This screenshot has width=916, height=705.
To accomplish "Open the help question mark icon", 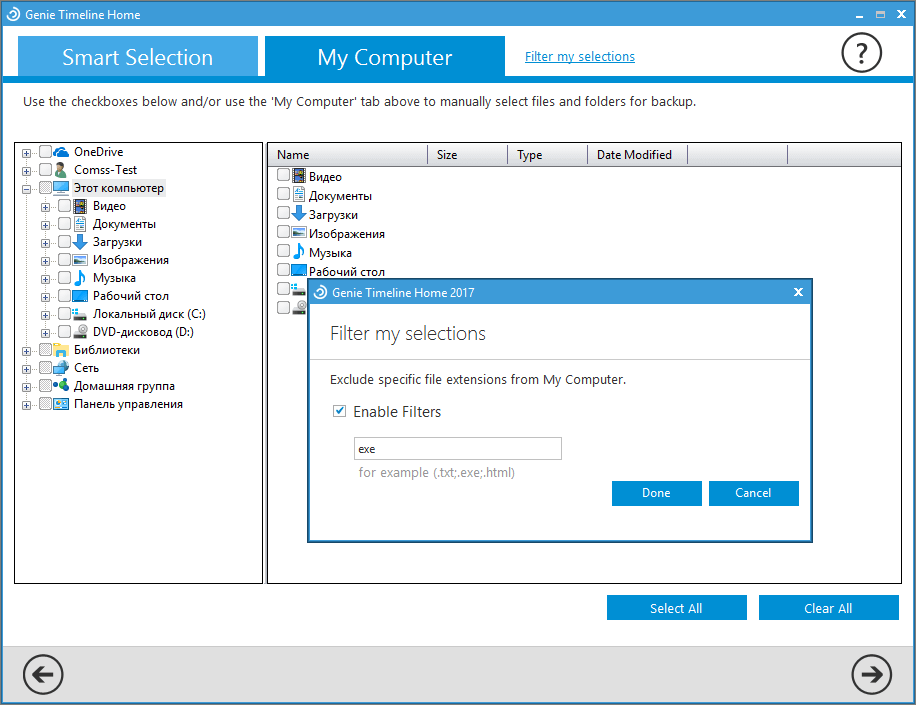I will tap(861, 53).
